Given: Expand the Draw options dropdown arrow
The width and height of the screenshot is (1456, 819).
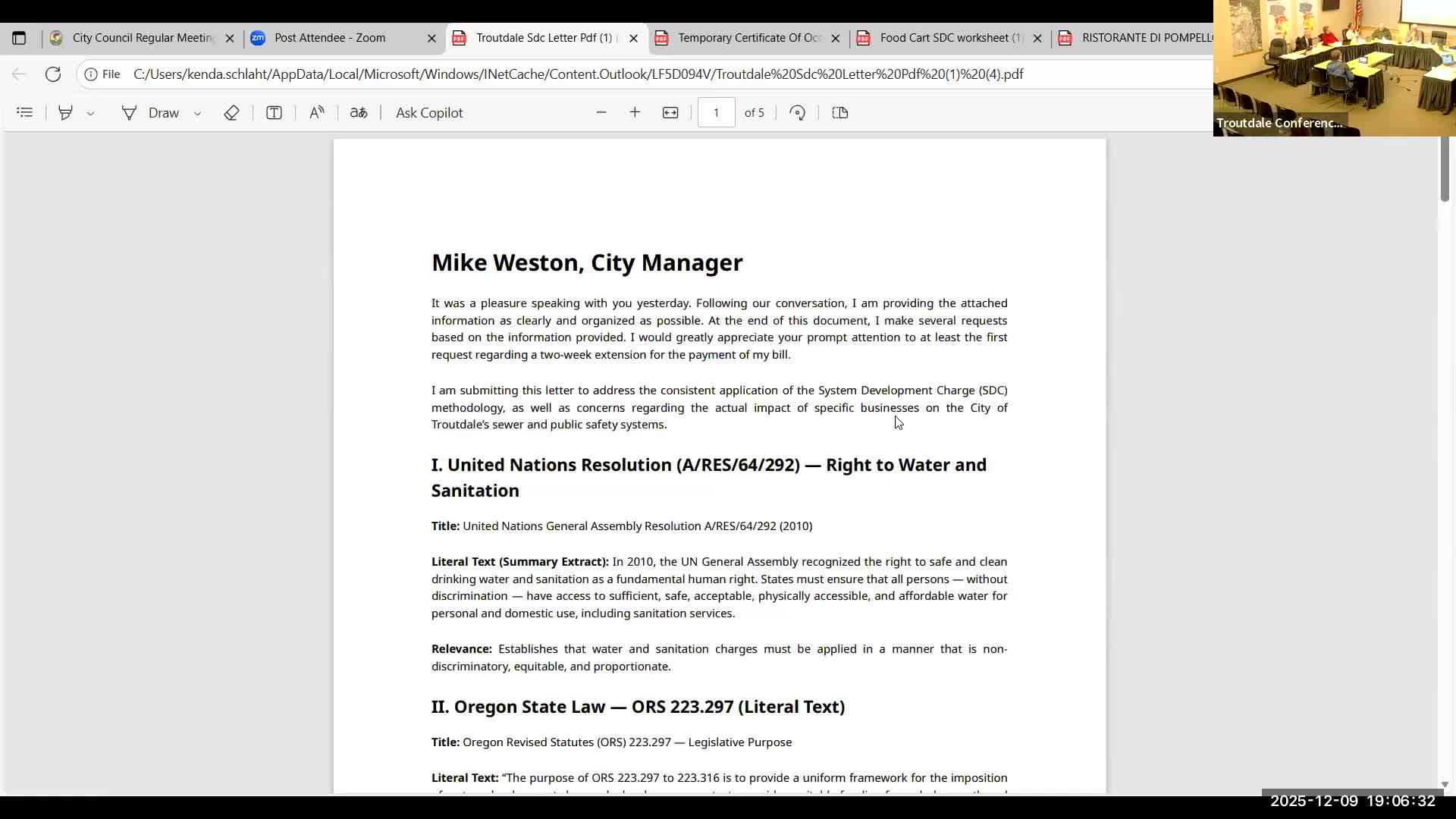Looking at the screenshot, I should coord(197,114).
